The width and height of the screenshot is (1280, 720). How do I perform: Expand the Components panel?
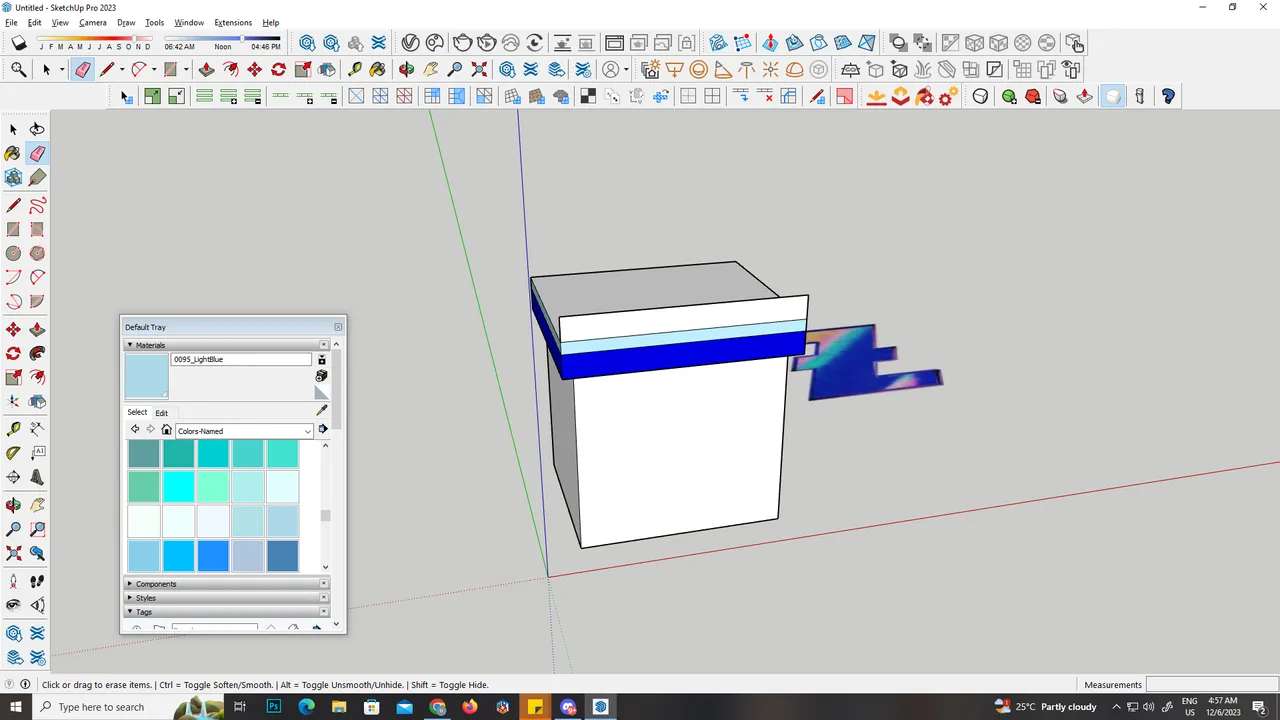pyautogui.click(x=130, y=584)
